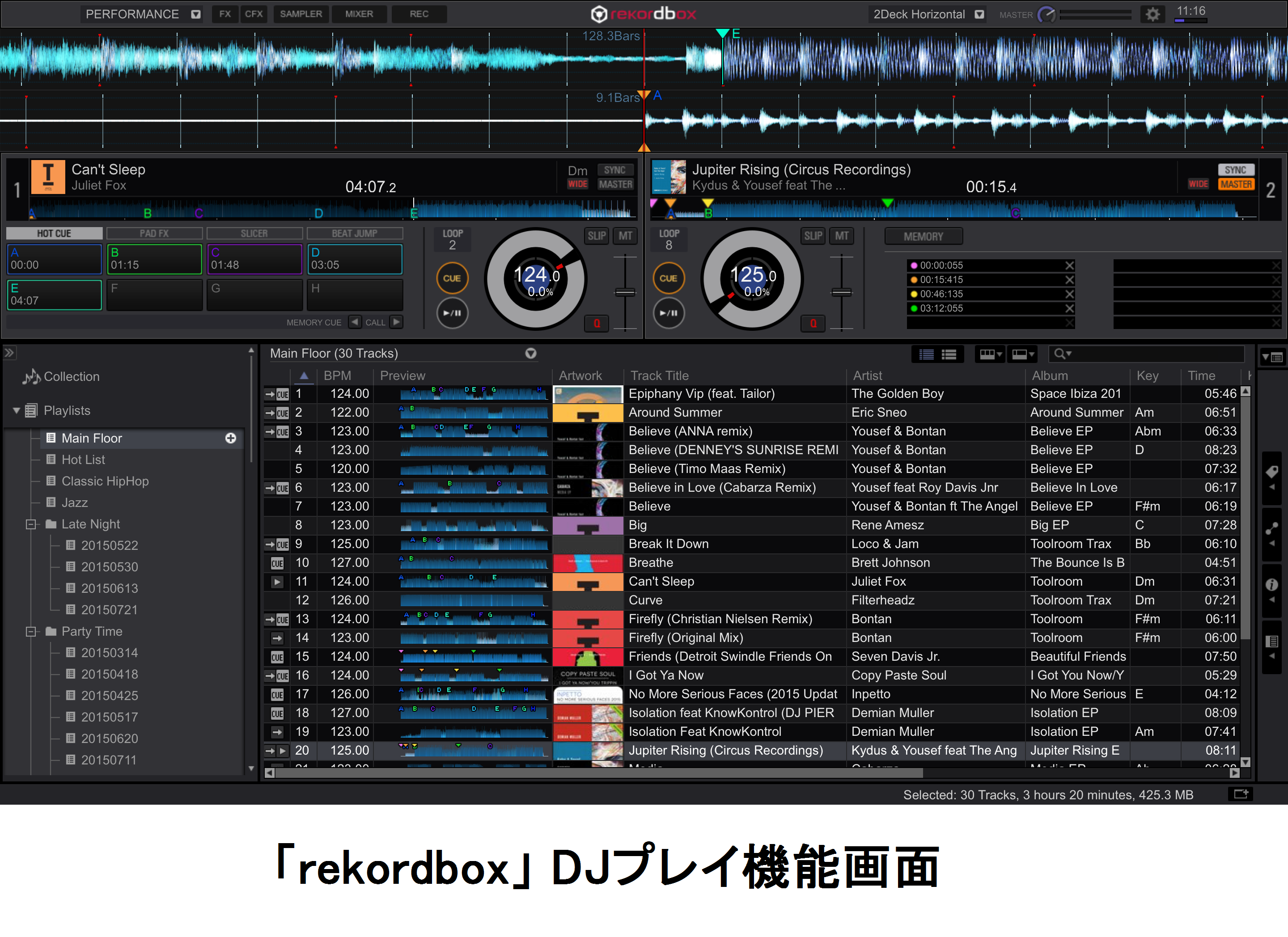This screenshot has width=1288, height=937.
Task: Select the SLICER tab
Action: (254, 233)
